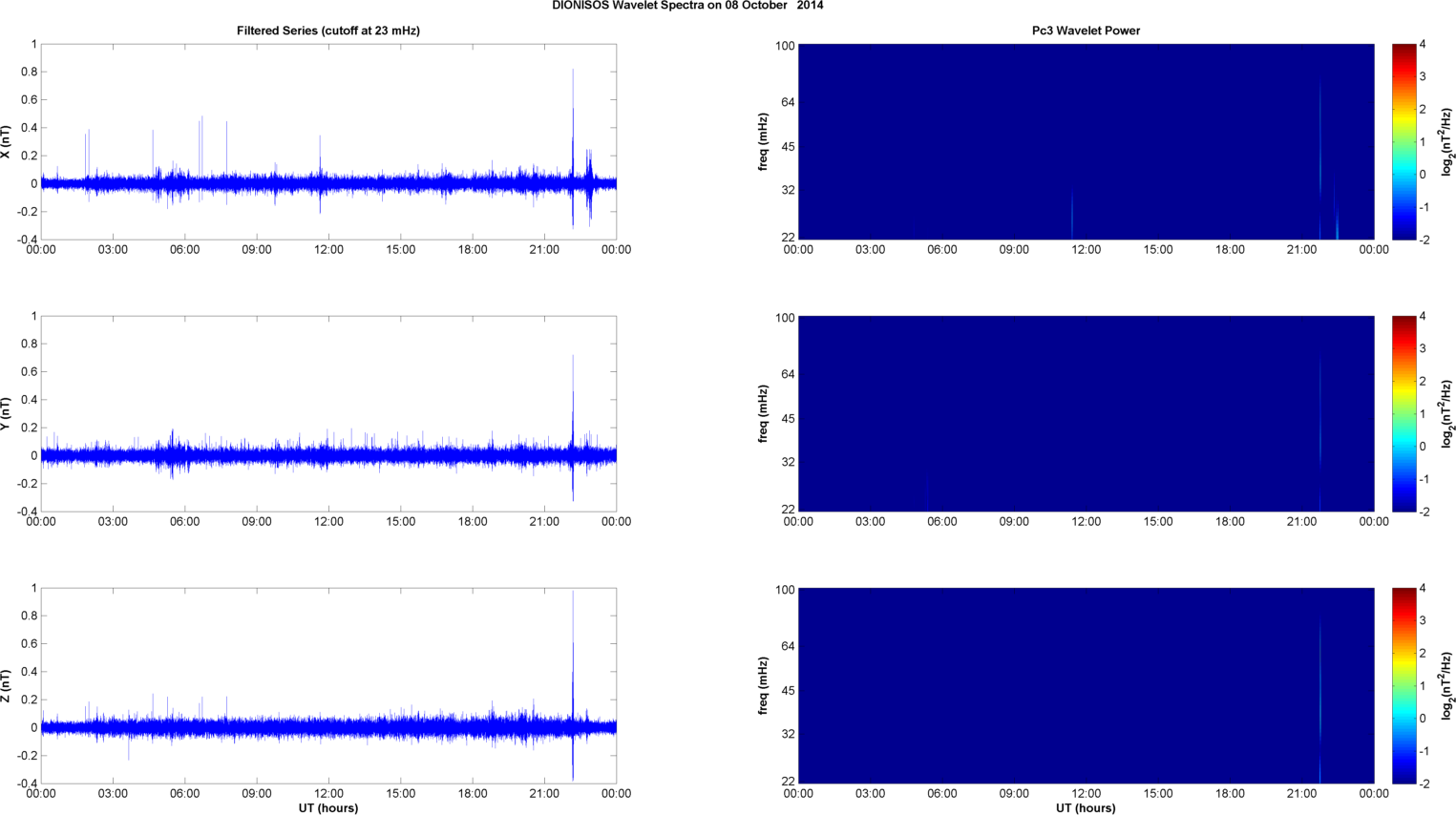1456x815 pixels.
Task: Click the '-0.4' tick on Y (nT) axis
Action: click(26, 512)
